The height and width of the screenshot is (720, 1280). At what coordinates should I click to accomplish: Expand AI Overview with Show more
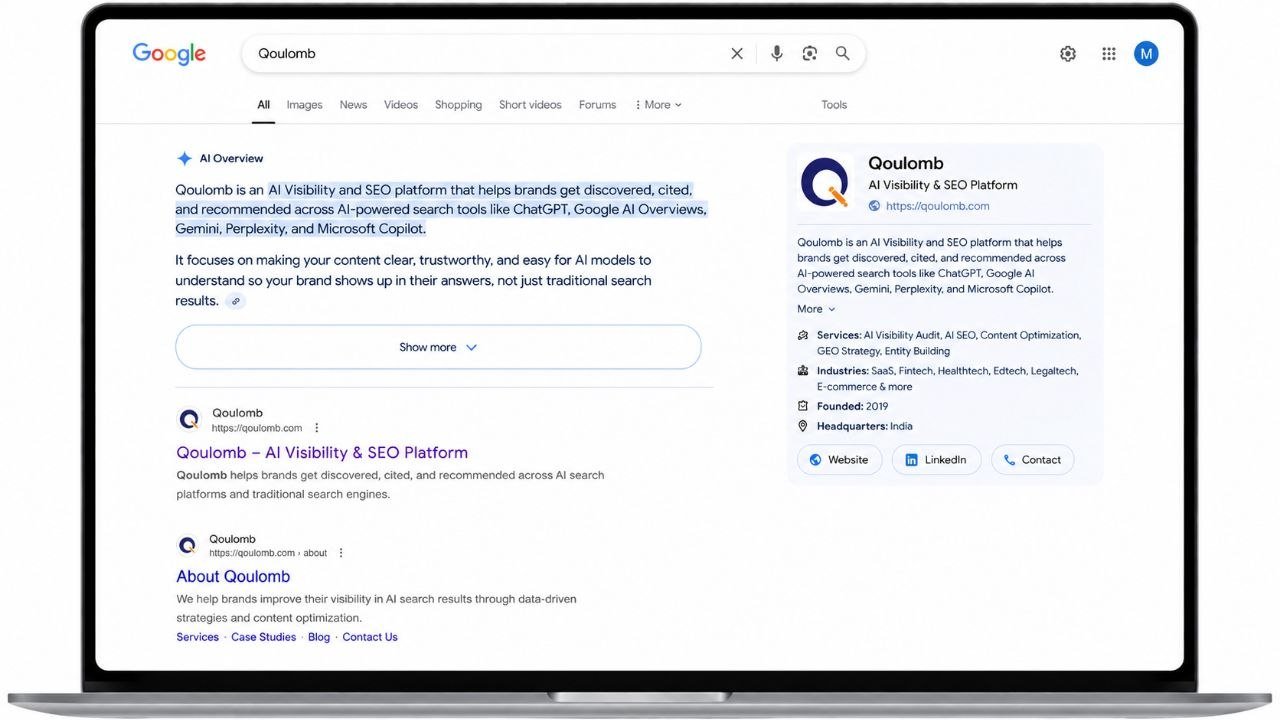438,347
